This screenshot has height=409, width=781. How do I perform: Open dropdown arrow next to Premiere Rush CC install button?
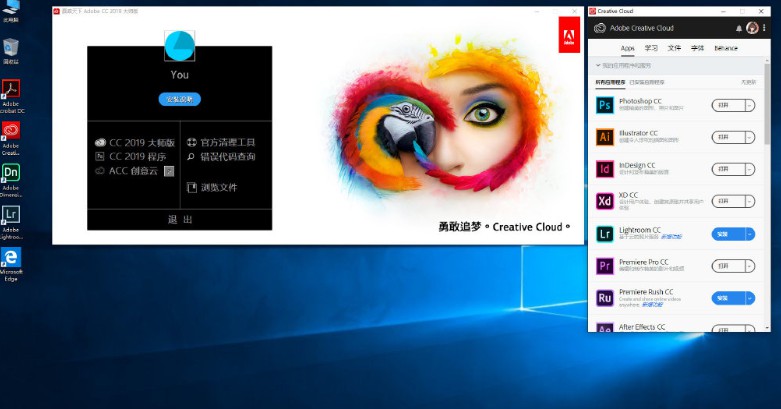pos(750,298)
